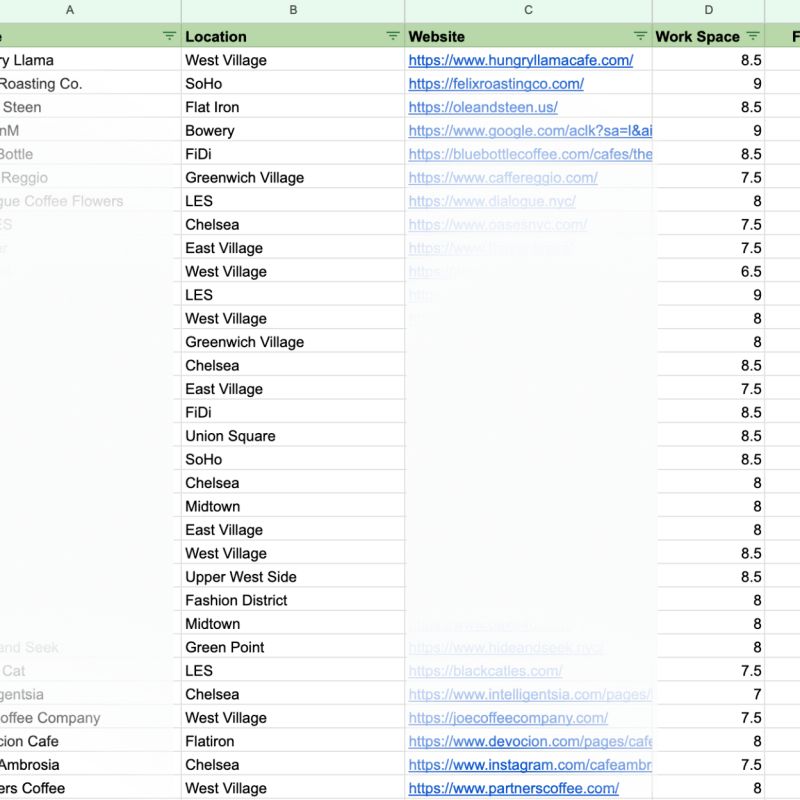Select the Union Square location cell
This screenshot has width=800, height=800.
(293, 436)
